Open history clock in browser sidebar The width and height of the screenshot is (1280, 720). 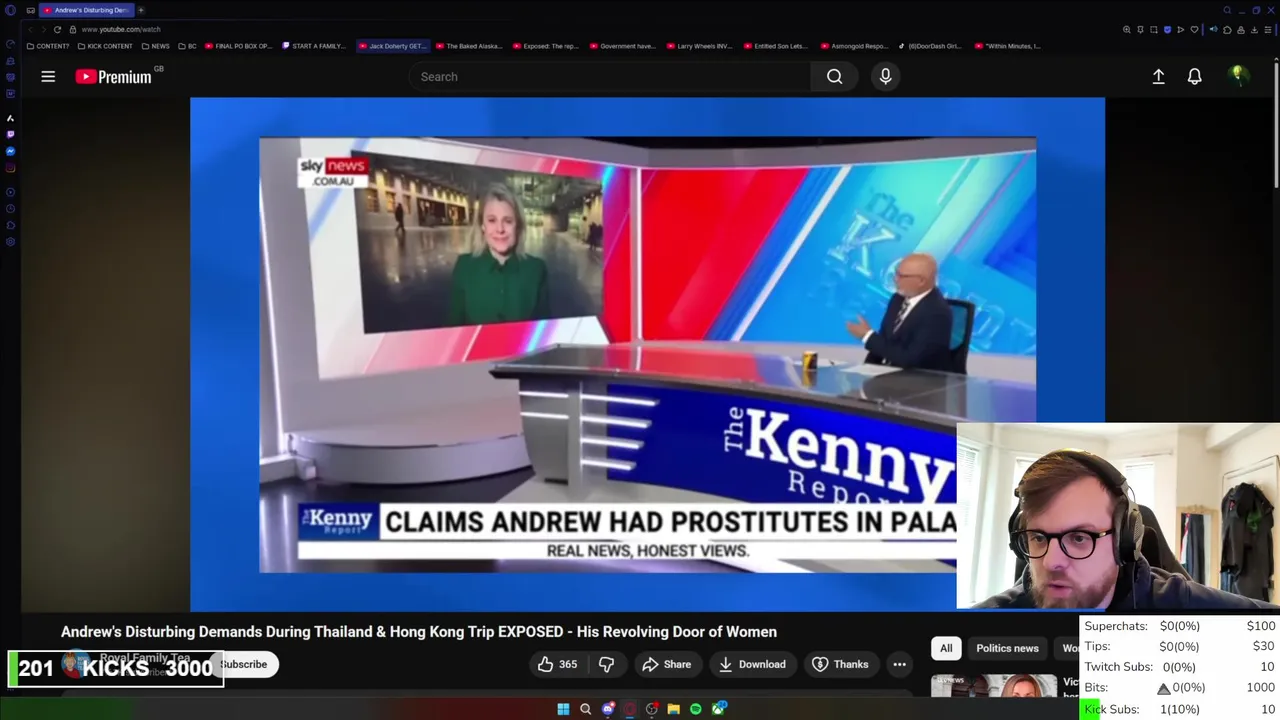(x=10, y=209)
